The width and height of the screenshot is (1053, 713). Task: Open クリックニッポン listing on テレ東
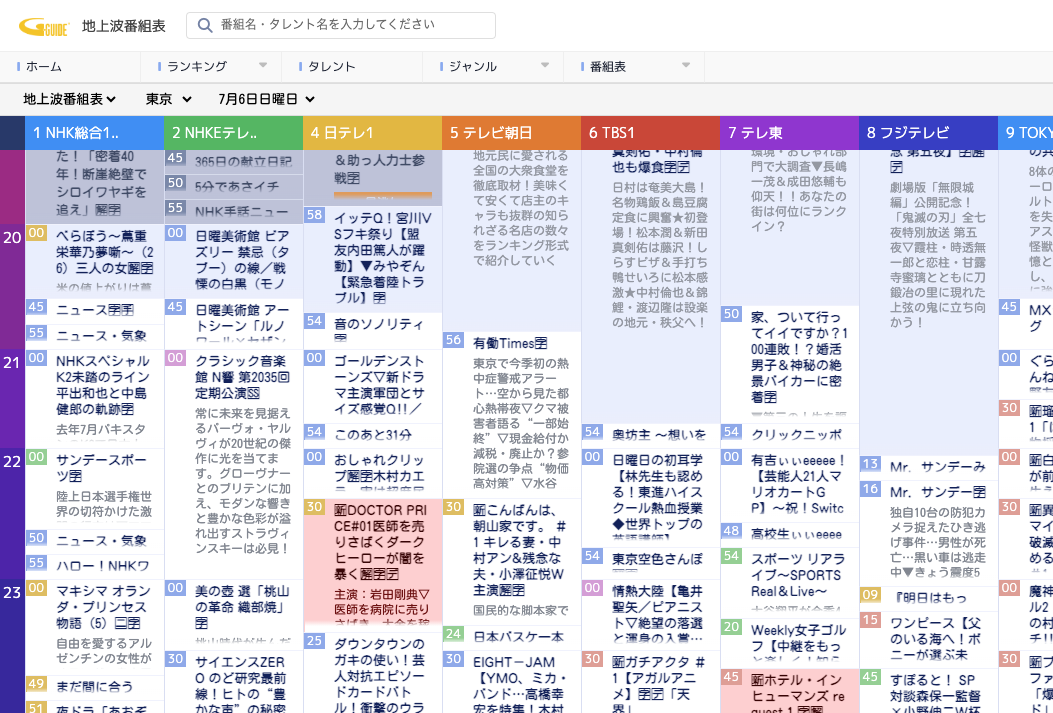(x=790, y=434)
